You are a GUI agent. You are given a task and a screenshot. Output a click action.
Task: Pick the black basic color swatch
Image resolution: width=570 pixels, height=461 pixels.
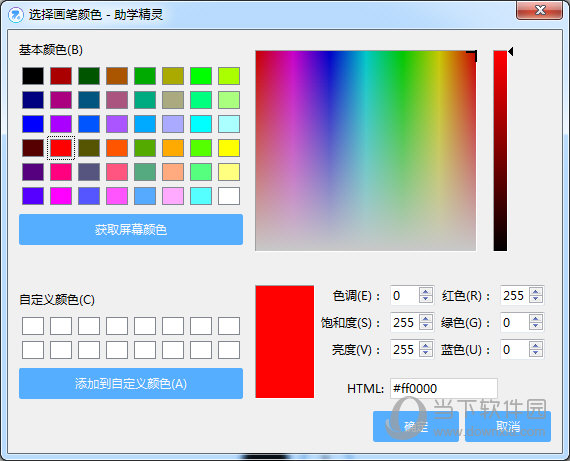pos(33,76)
